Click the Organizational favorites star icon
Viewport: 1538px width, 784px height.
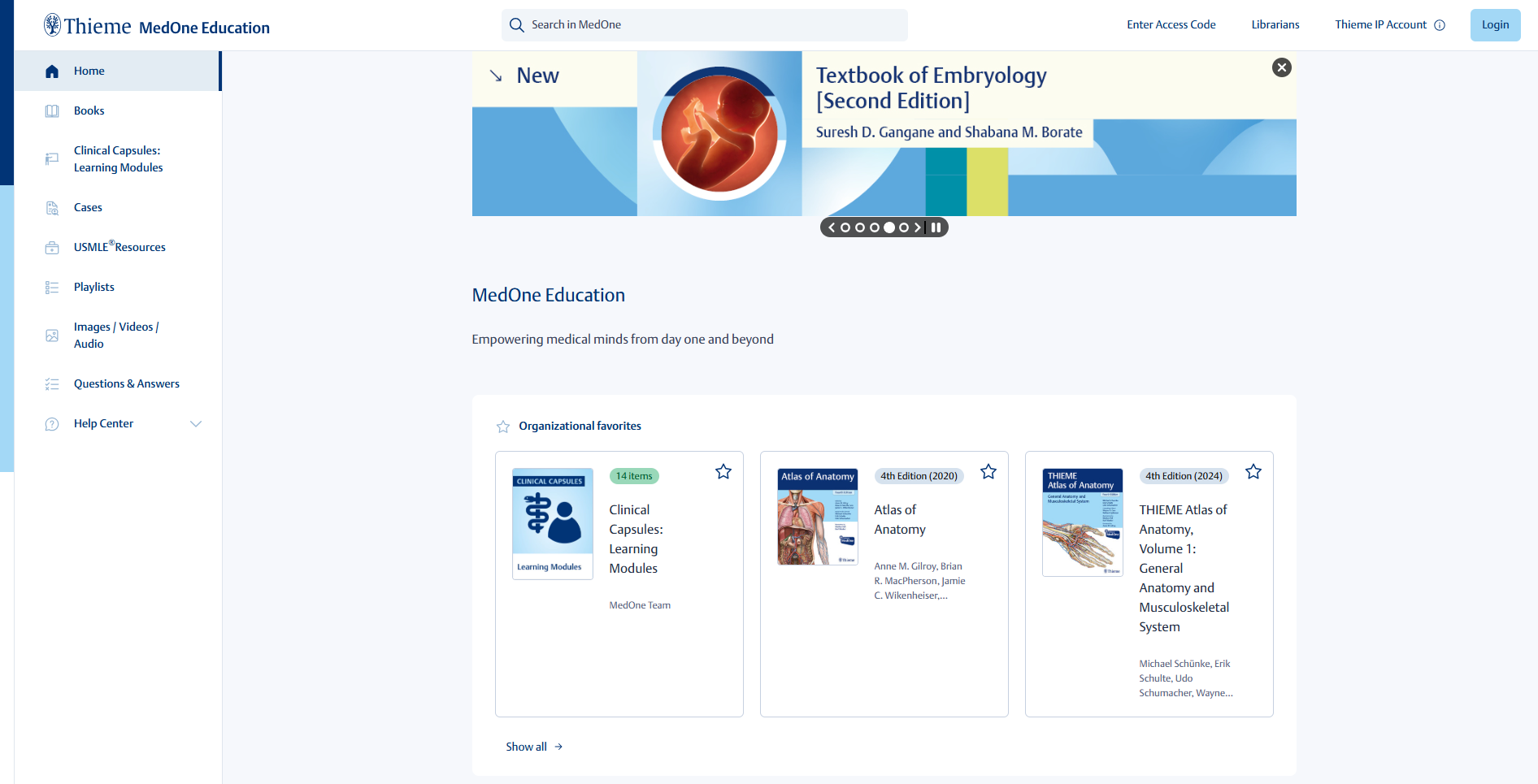pyautogui.click(x=503, y=427)
